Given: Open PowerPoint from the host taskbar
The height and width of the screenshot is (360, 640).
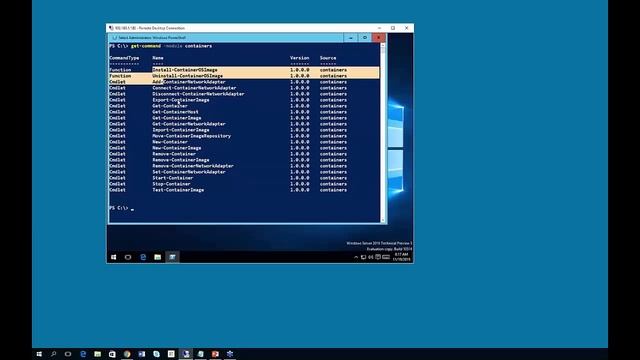Looking at the screenshot, I should coord(216,354).
